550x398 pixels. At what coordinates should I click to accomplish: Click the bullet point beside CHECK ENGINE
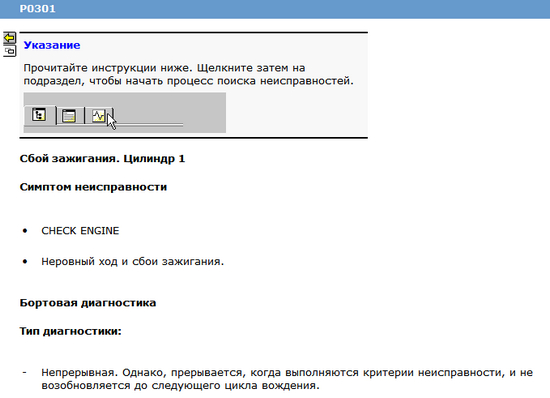pos(25,231)
